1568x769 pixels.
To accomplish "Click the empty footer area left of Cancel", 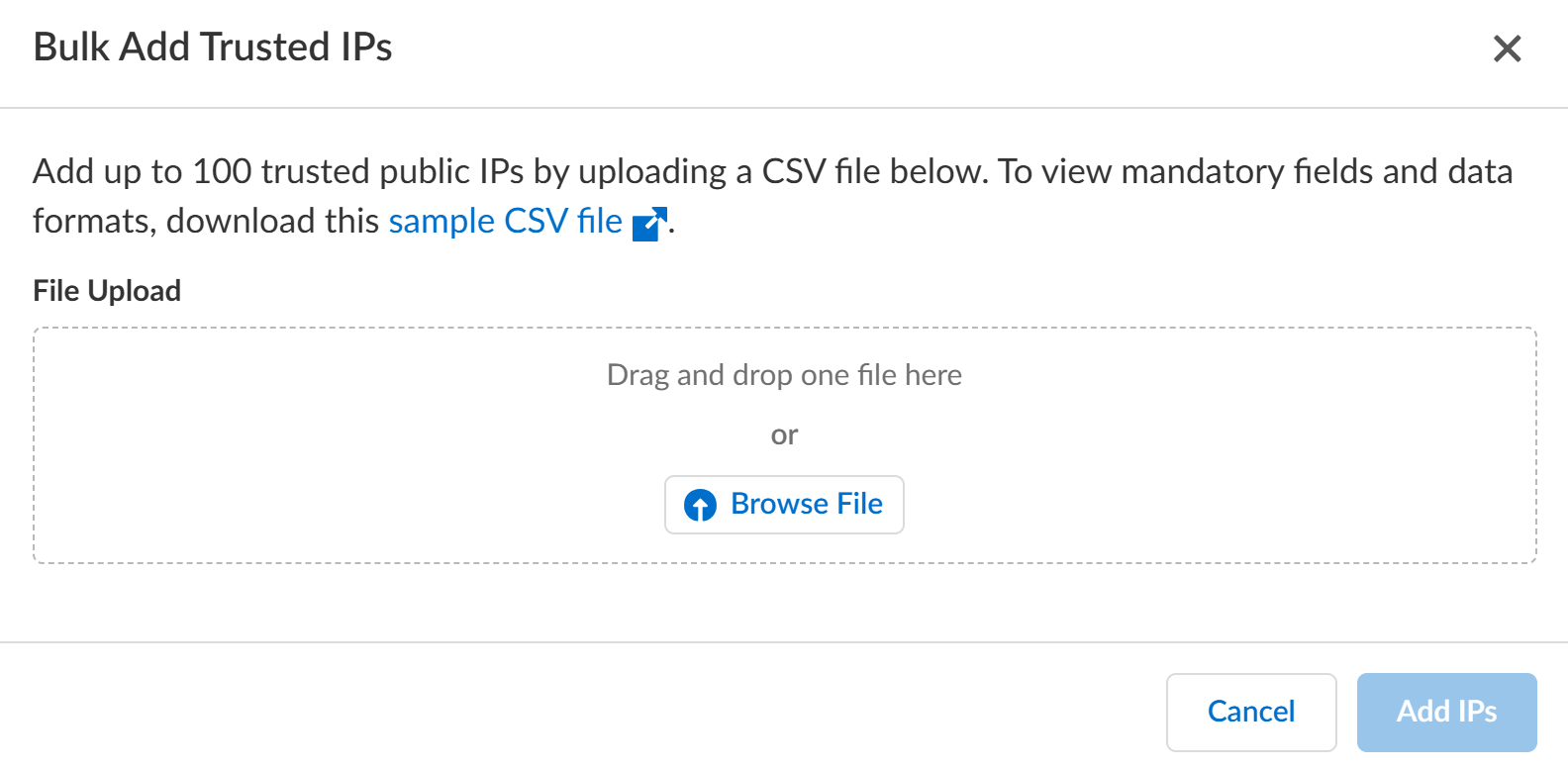I will [594, 712].
